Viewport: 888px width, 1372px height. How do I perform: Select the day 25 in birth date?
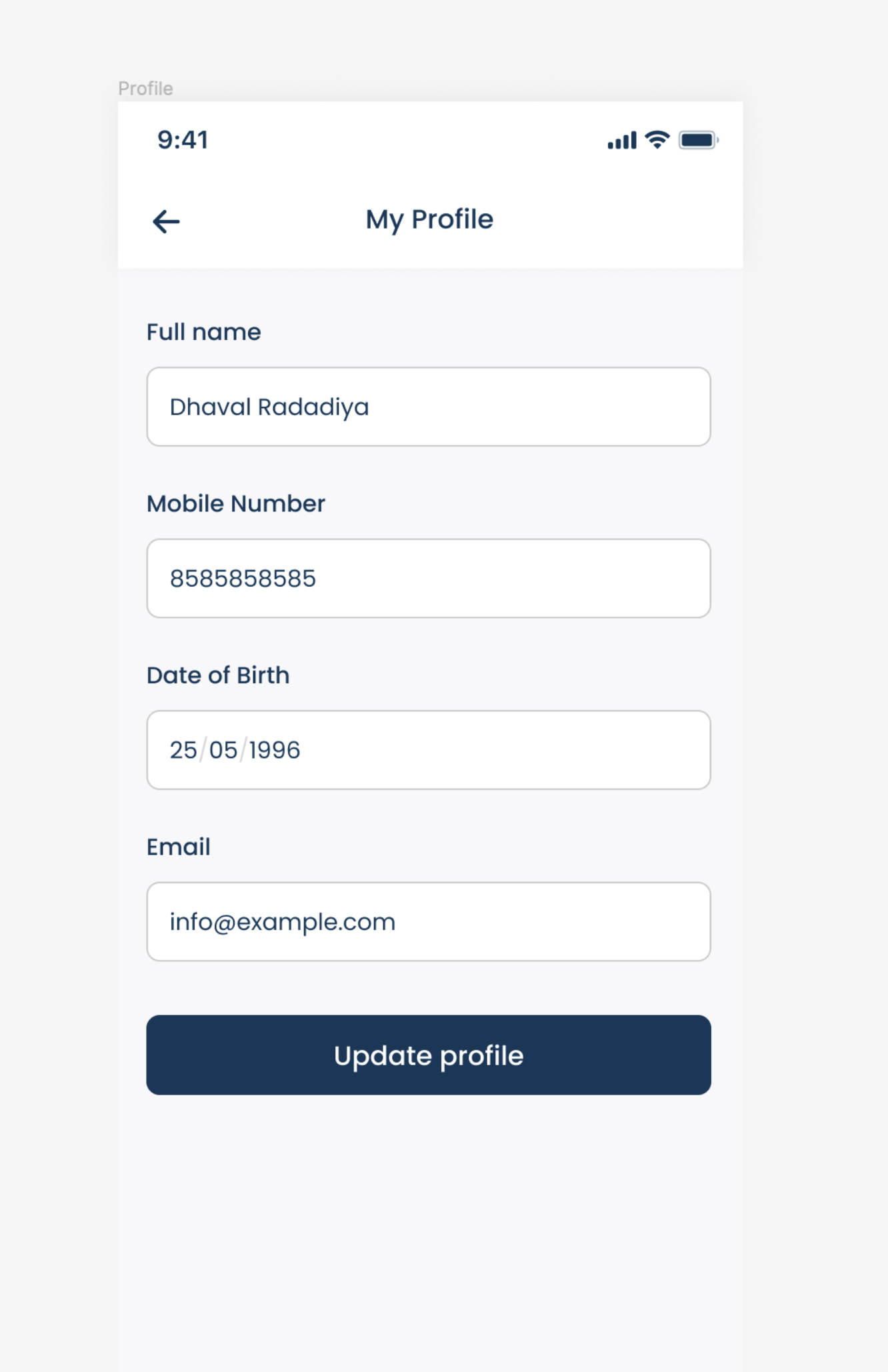pyautogui.click(x=183, y=750)
